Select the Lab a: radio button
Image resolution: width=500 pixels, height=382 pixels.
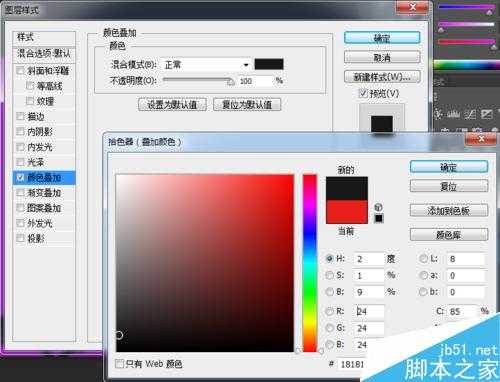[x=423, y=275]
